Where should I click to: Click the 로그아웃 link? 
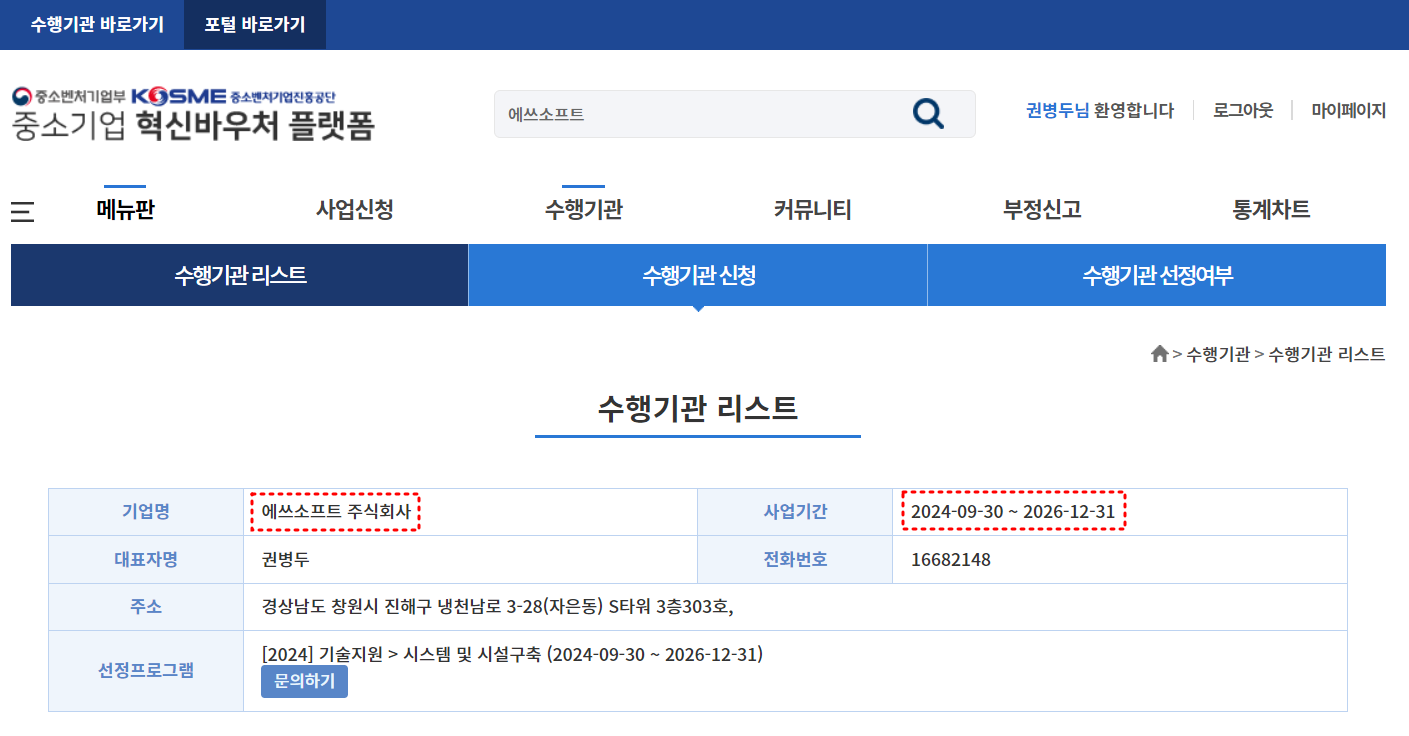point(1243,110)
